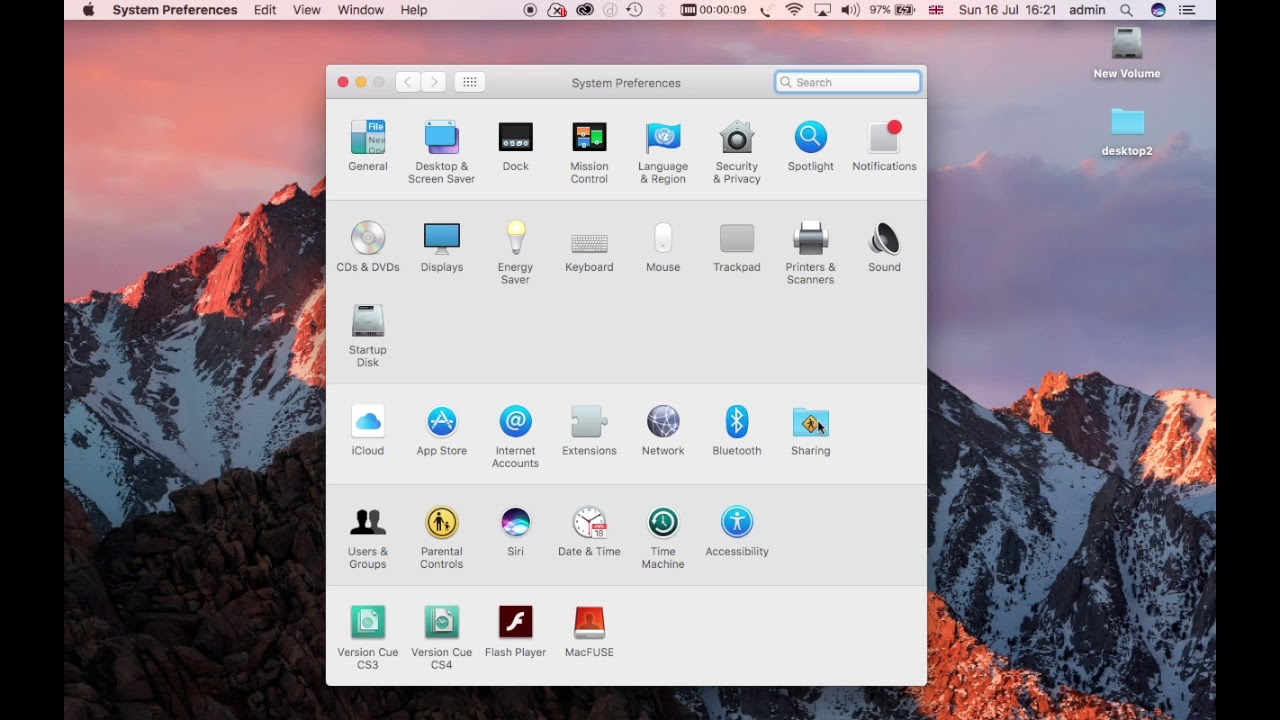
Task: Open Extensions preferences
Action: point(589,431)
